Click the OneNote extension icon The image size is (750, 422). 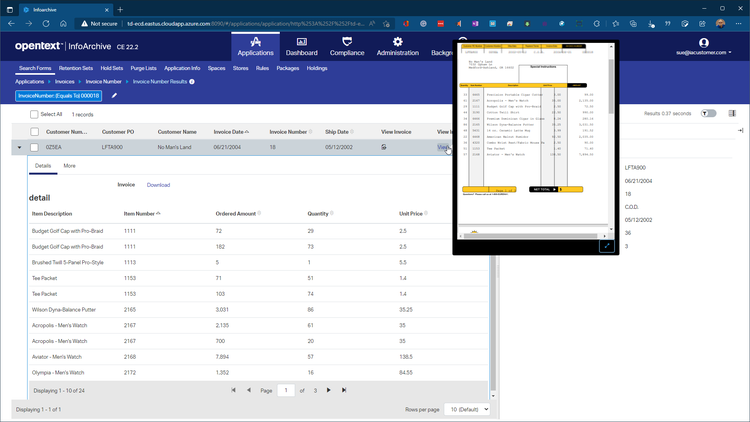point(475,23)
